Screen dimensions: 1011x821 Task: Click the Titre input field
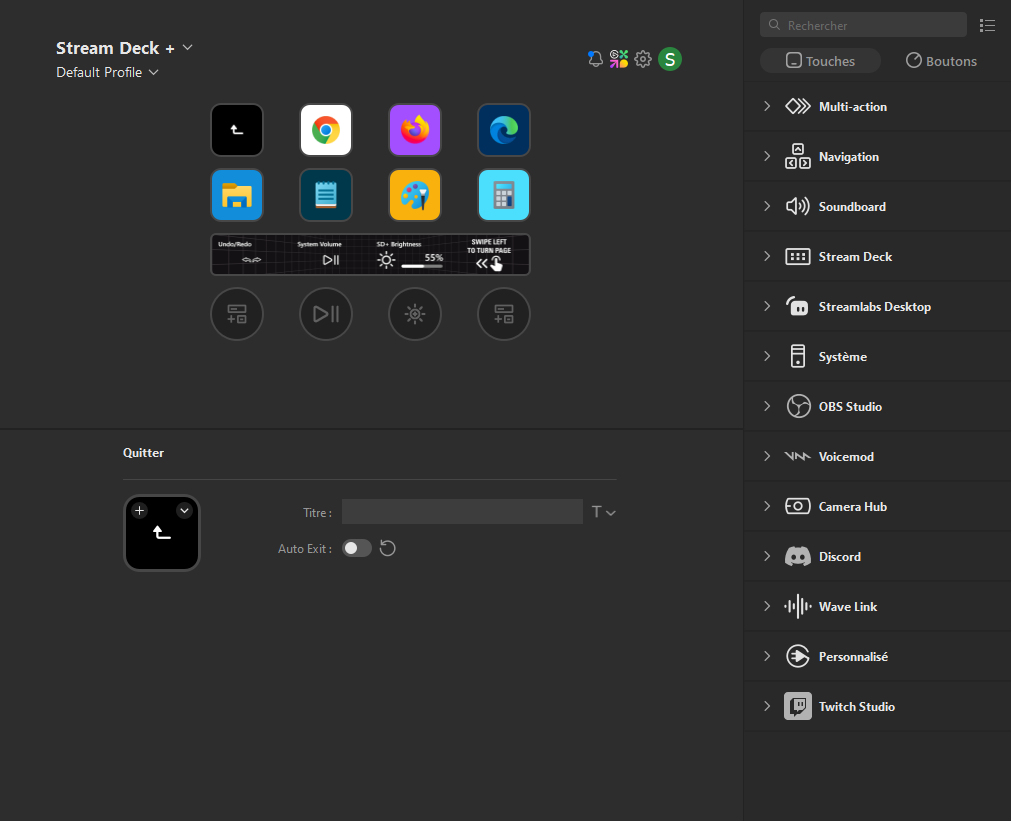pyautogui.click(x=462, y=511)
